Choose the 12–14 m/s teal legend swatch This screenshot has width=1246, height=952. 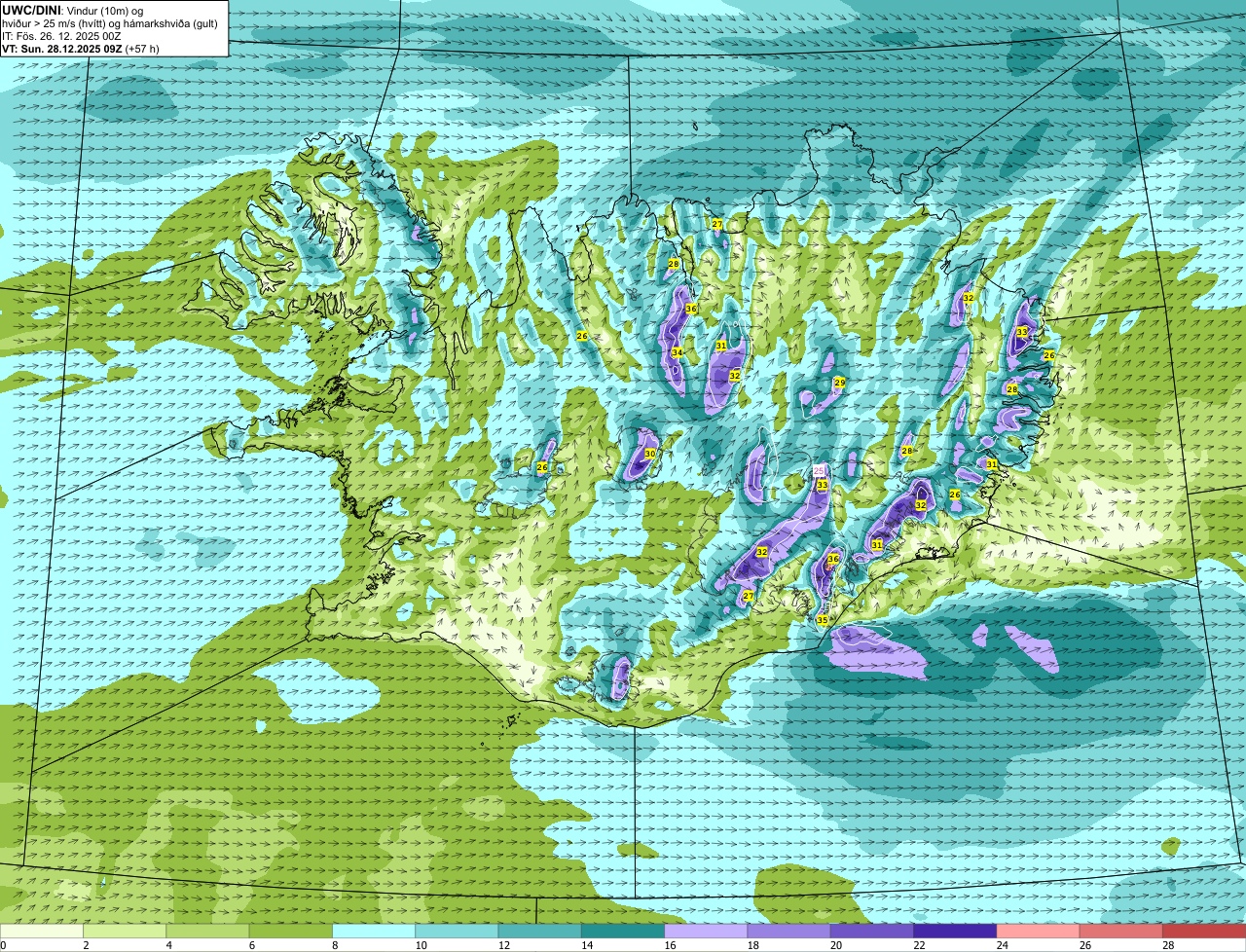pyautogui.click(x=539, y=931)
